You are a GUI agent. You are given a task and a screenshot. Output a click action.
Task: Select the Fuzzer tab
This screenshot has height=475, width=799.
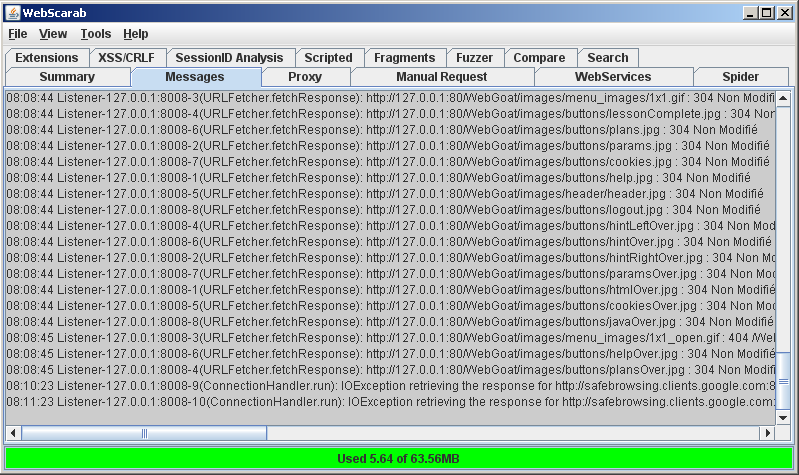[474, 58]
